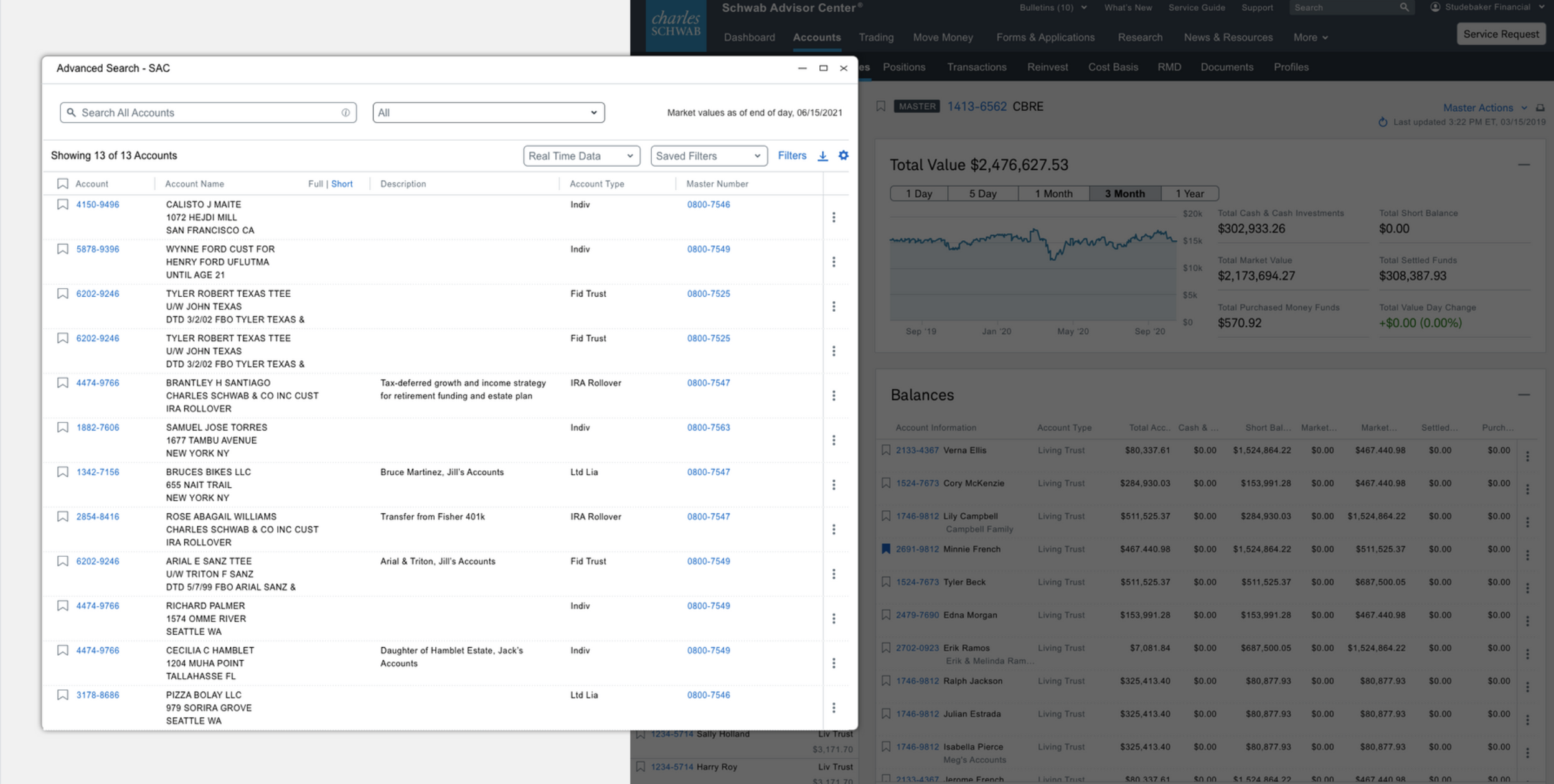Click the Filters link
Viewport: 1554px width, 784px height.
click(x=791, y=156)
